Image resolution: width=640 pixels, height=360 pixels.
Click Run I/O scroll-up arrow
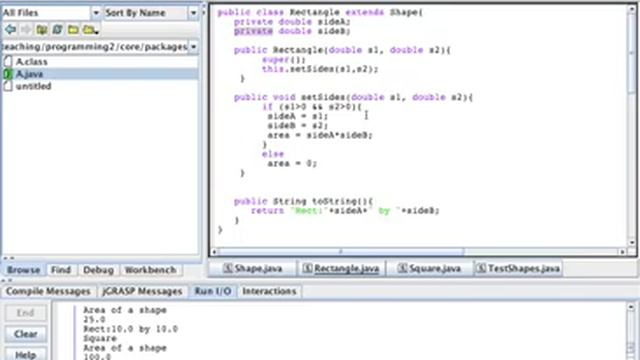pos(631,307)
